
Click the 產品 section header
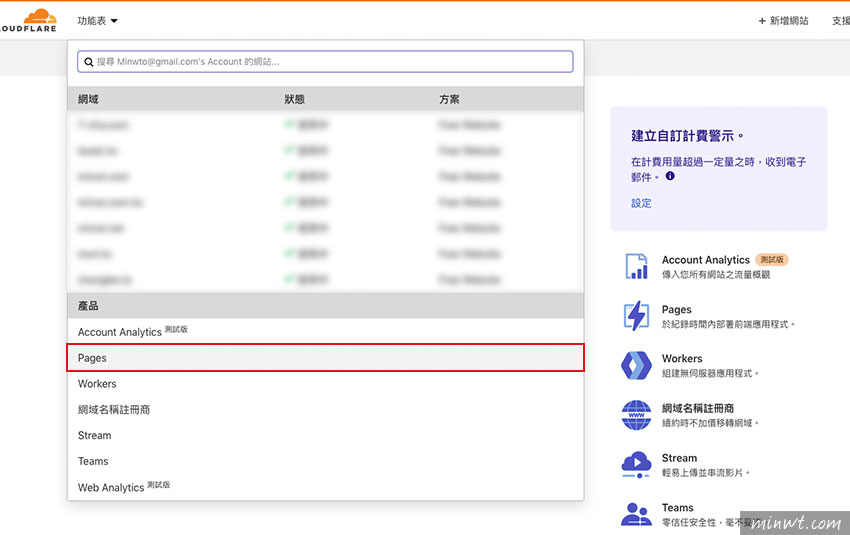pyautogui.click(x=88, y=306)
